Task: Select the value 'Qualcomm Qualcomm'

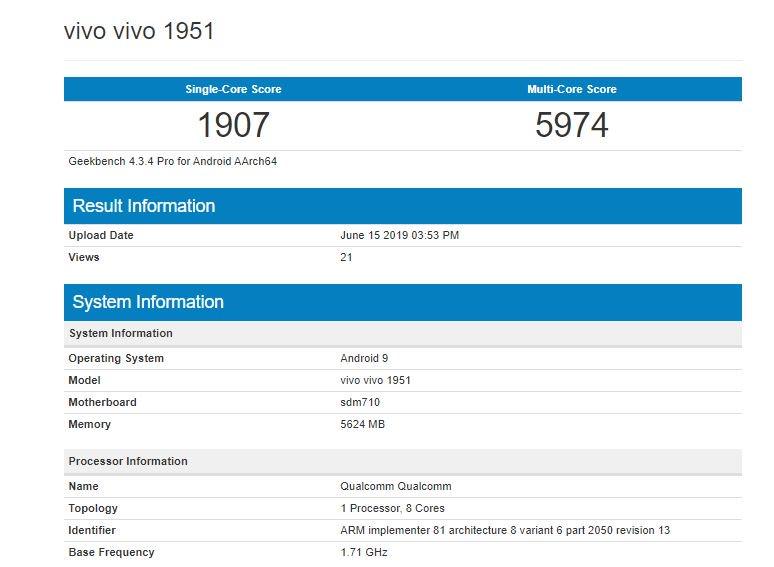Action: [396, 487]
